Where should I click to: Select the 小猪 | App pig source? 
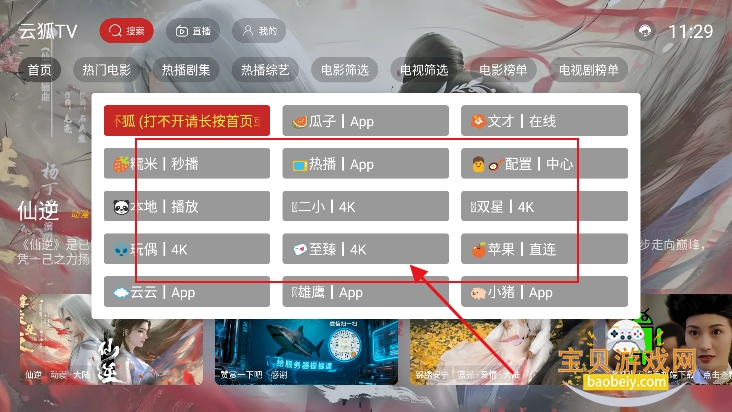(x=544, y=292)
